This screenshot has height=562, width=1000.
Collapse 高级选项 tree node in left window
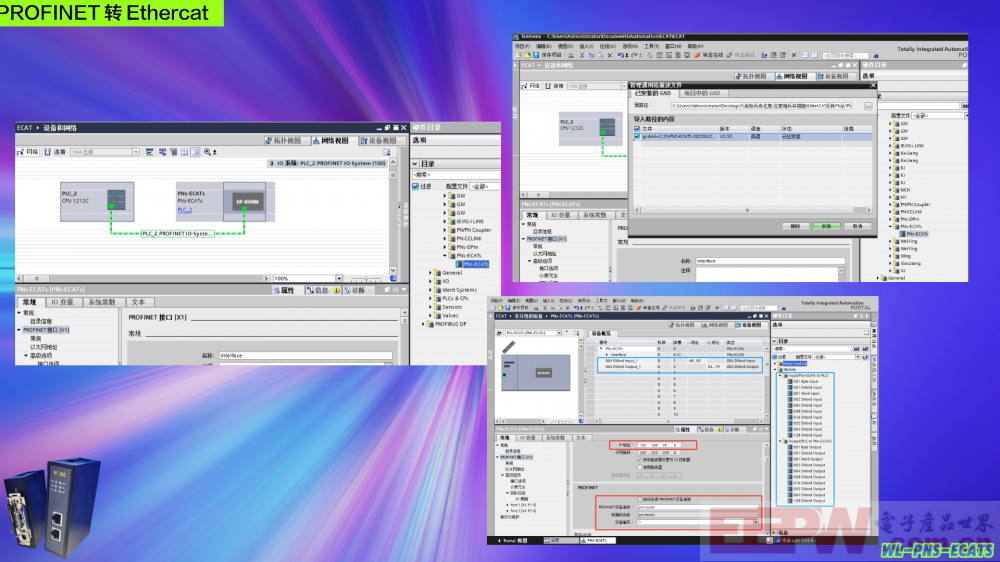[26, 355]
